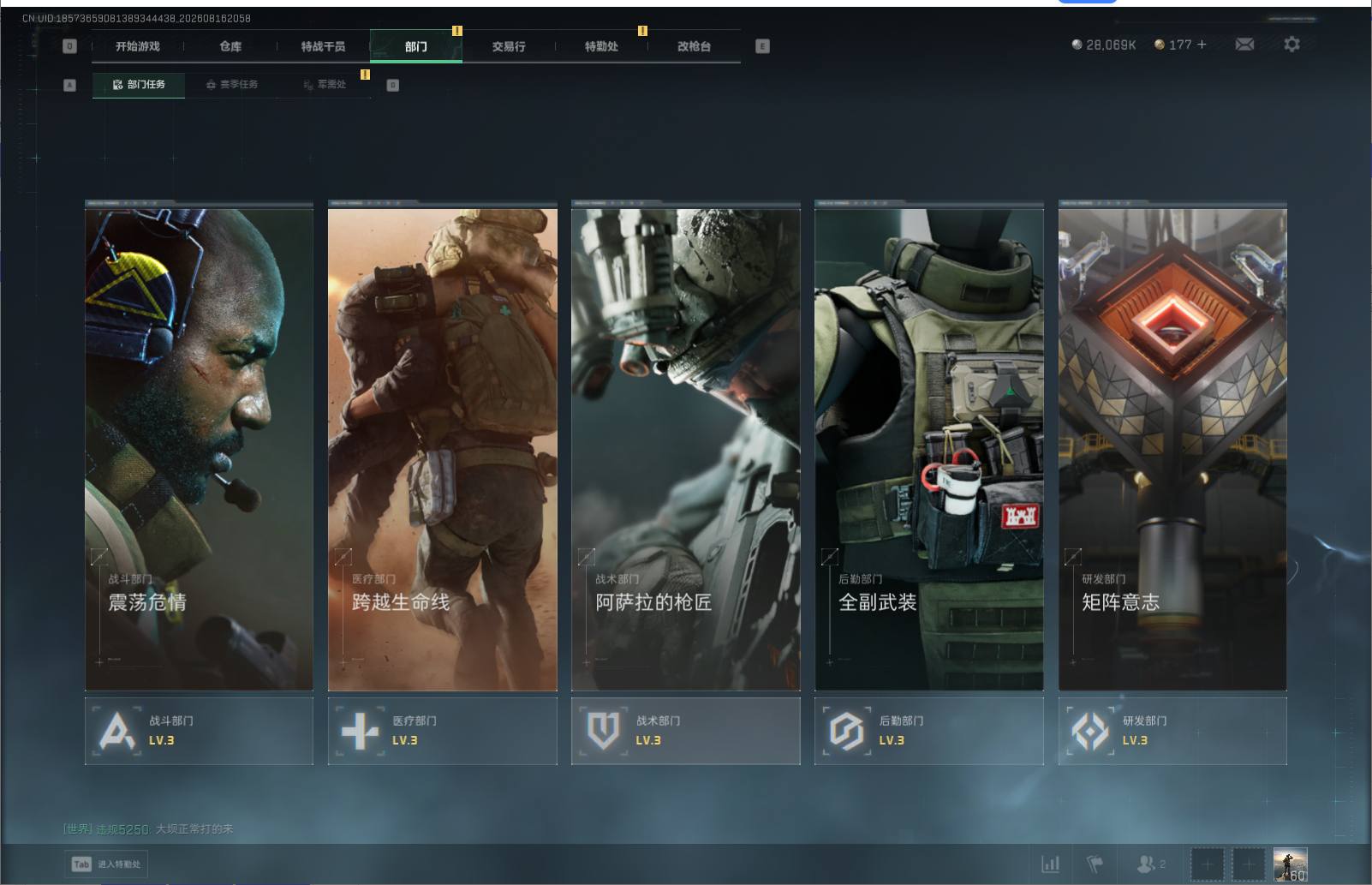Screen dimensions: 1372x885
Task: Open the 后勤部门 LV.3 button
Action: point(928,731)
